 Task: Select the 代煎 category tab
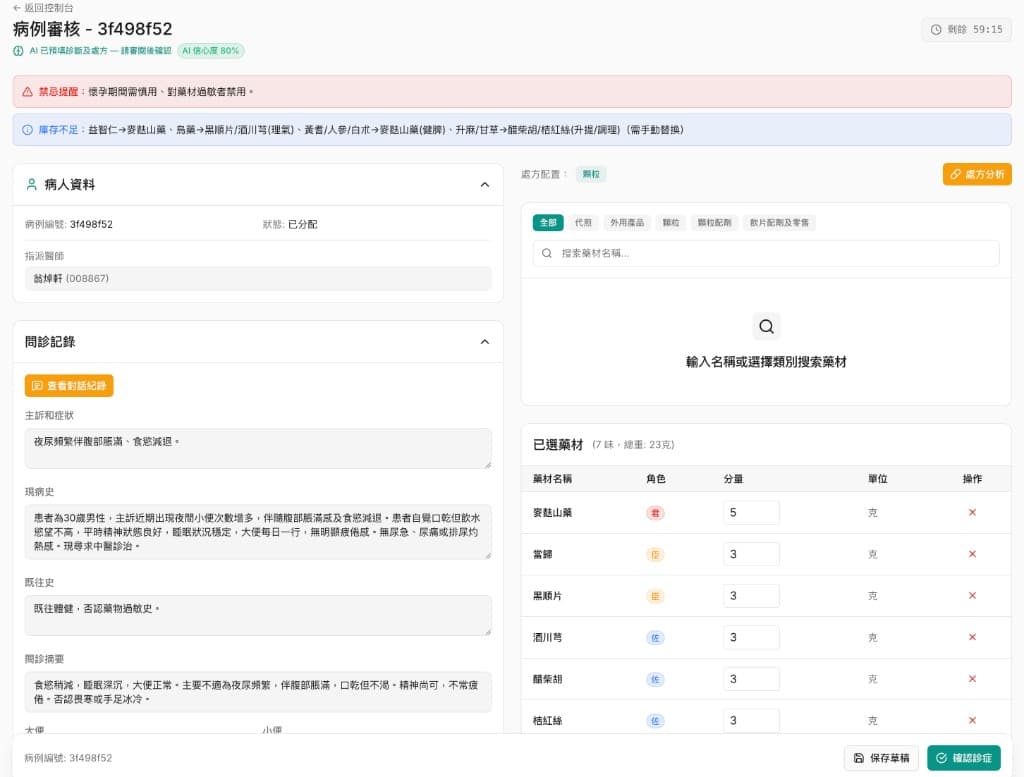583,223
